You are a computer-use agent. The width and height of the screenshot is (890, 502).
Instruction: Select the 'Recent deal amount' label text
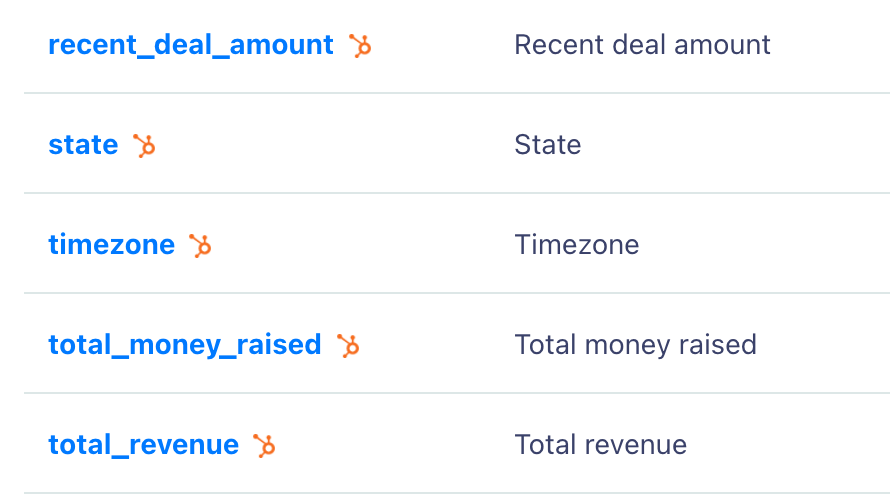(x=643, y=45)
